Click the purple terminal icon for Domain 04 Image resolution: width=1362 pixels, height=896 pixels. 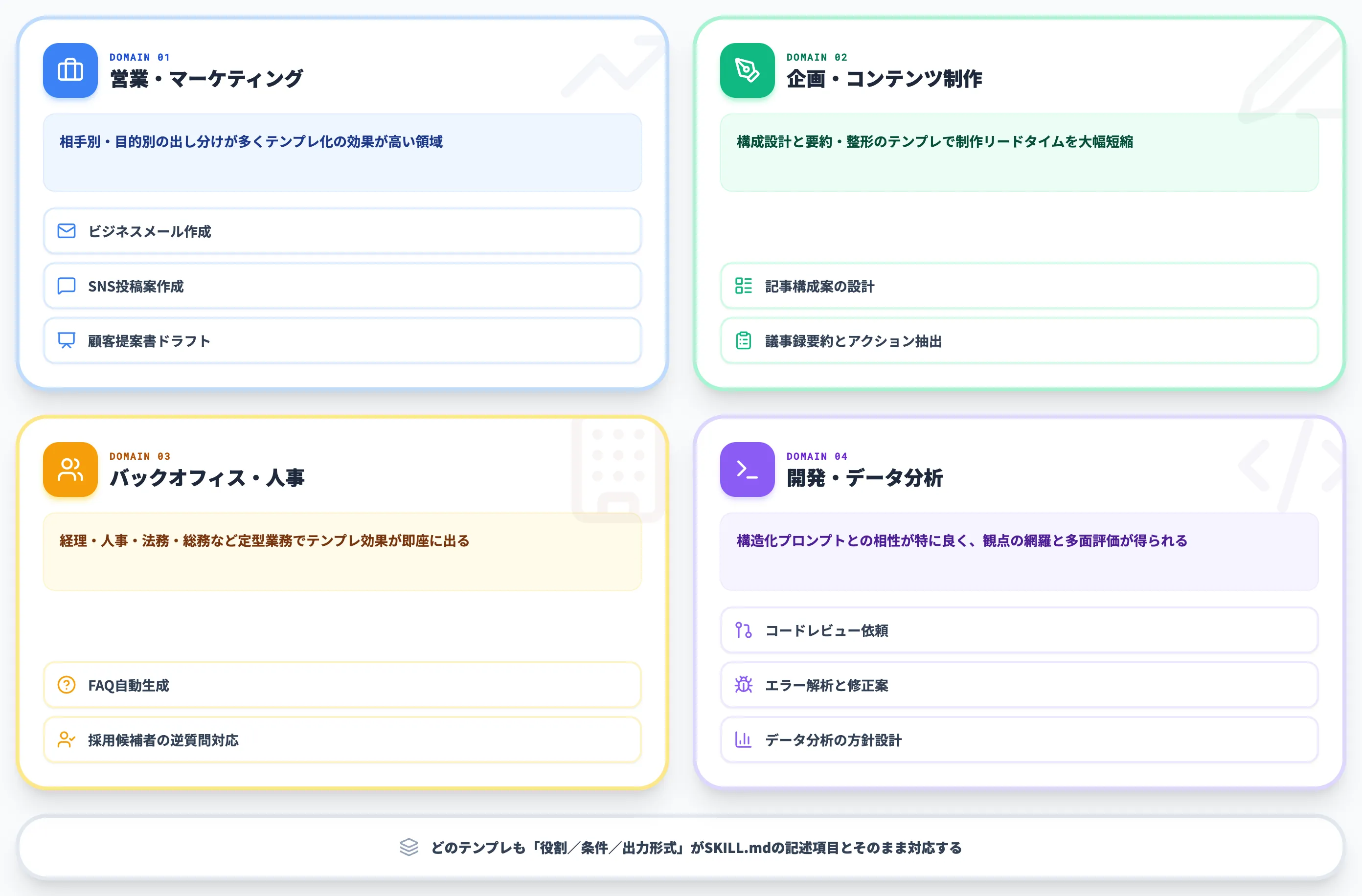point(748,470)
